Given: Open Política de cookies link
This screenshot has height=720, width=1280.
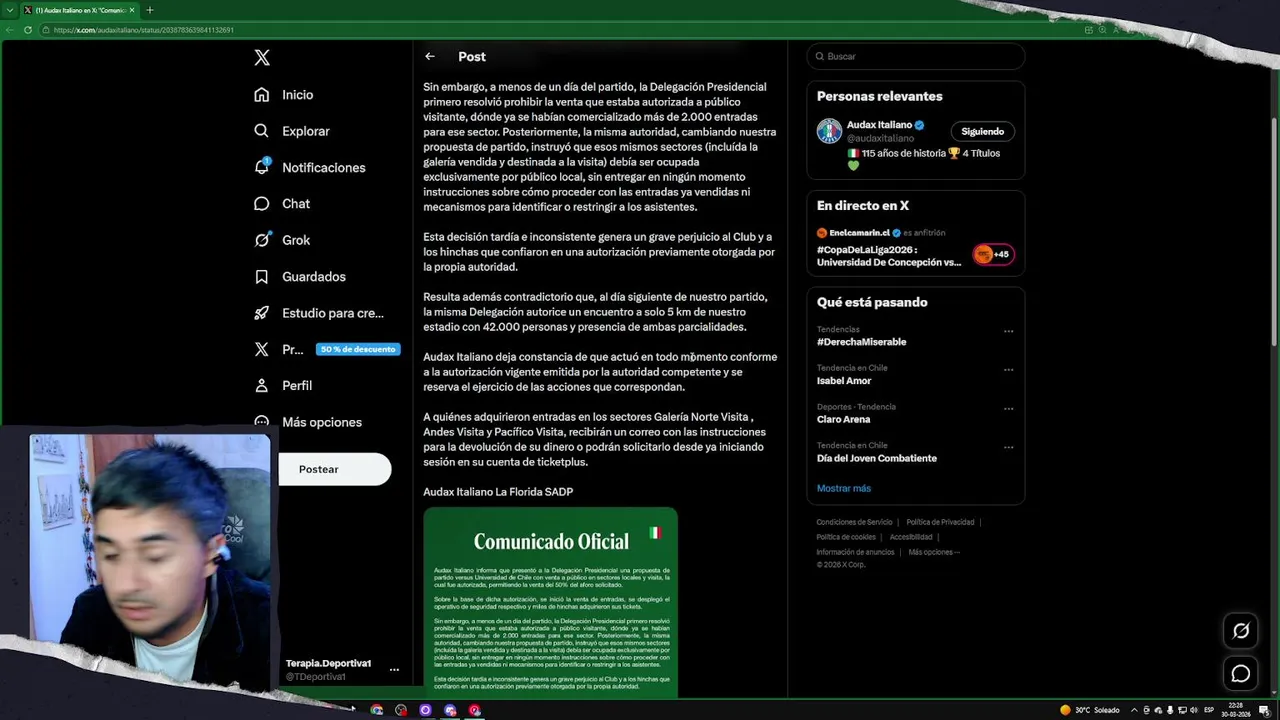Looking at the screenshot, I should pyautogui.click(x=846, y=537).
